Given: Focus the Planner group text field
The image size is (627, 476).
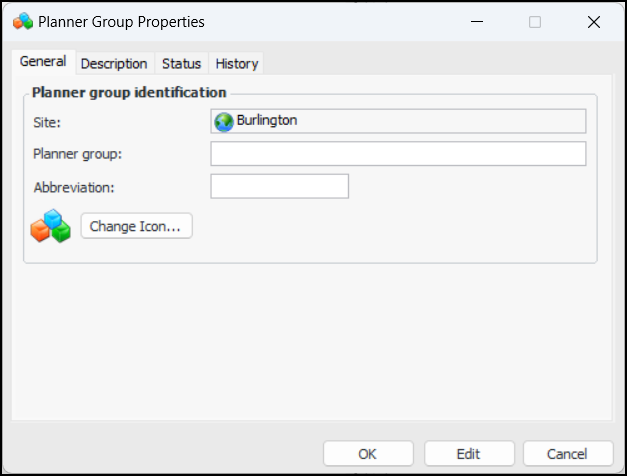Looking at the screenshot, I should (398, 154).
